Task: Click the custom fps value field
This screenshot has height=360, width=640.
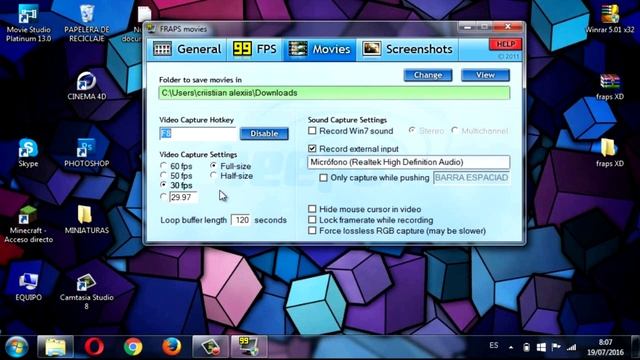Action: (x=183, y=198)
